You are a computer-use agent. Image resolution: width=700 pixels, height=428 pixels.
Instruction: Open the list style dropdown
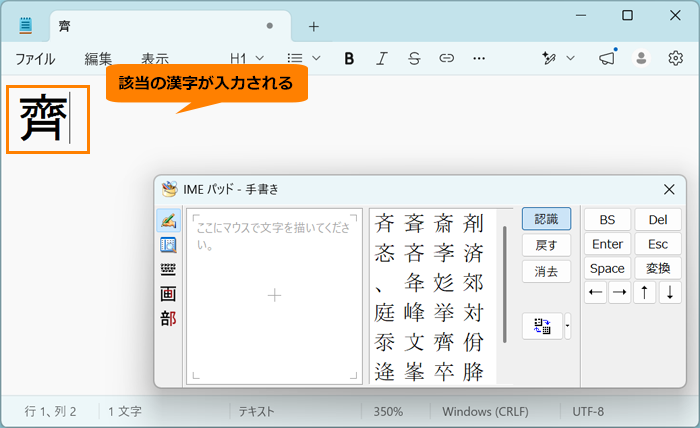tap(304, 58)
